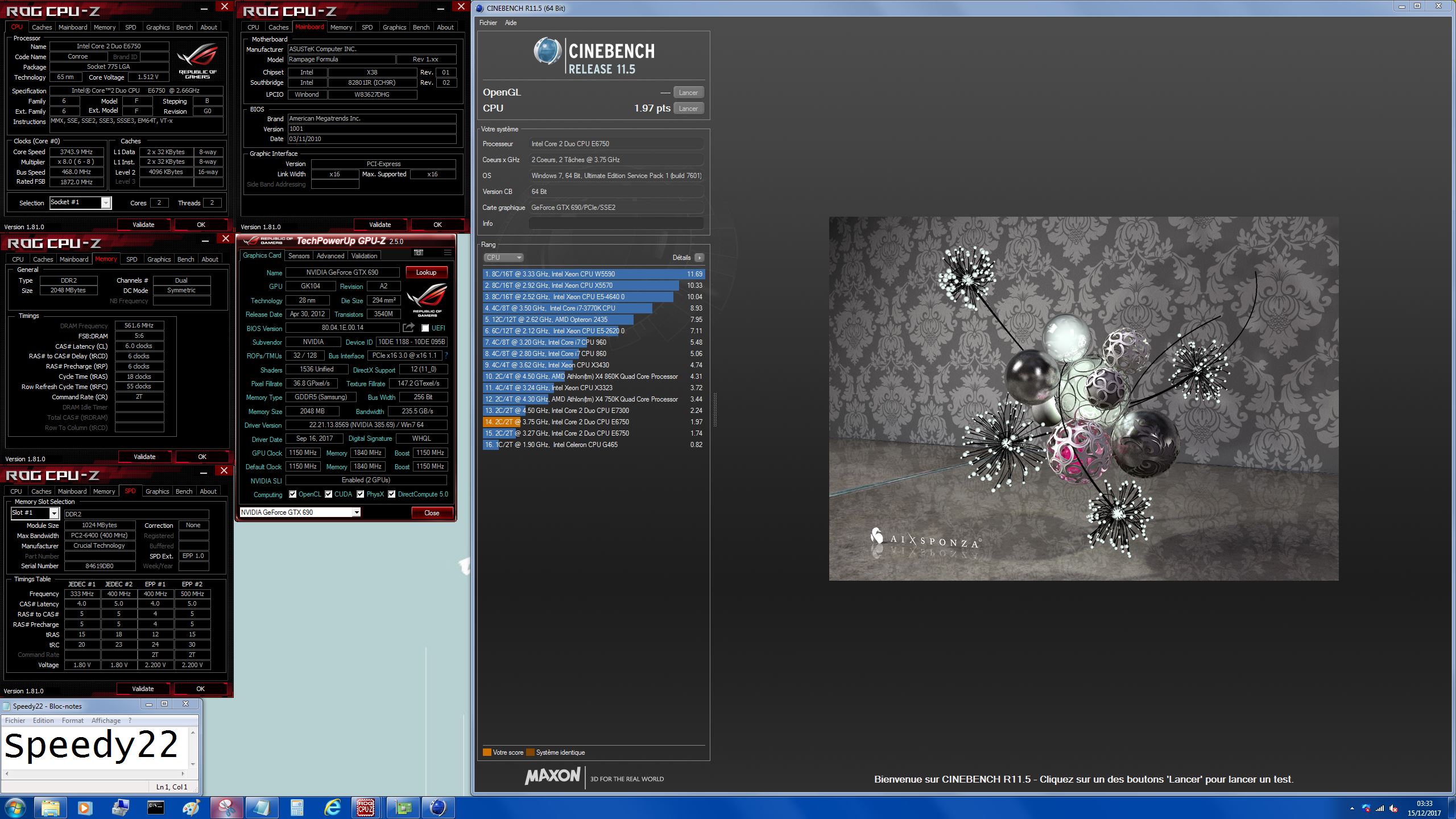Click the Cinebench Info input field
The width and height of the screenshot is (1456, 819).
tap(616, 224)
